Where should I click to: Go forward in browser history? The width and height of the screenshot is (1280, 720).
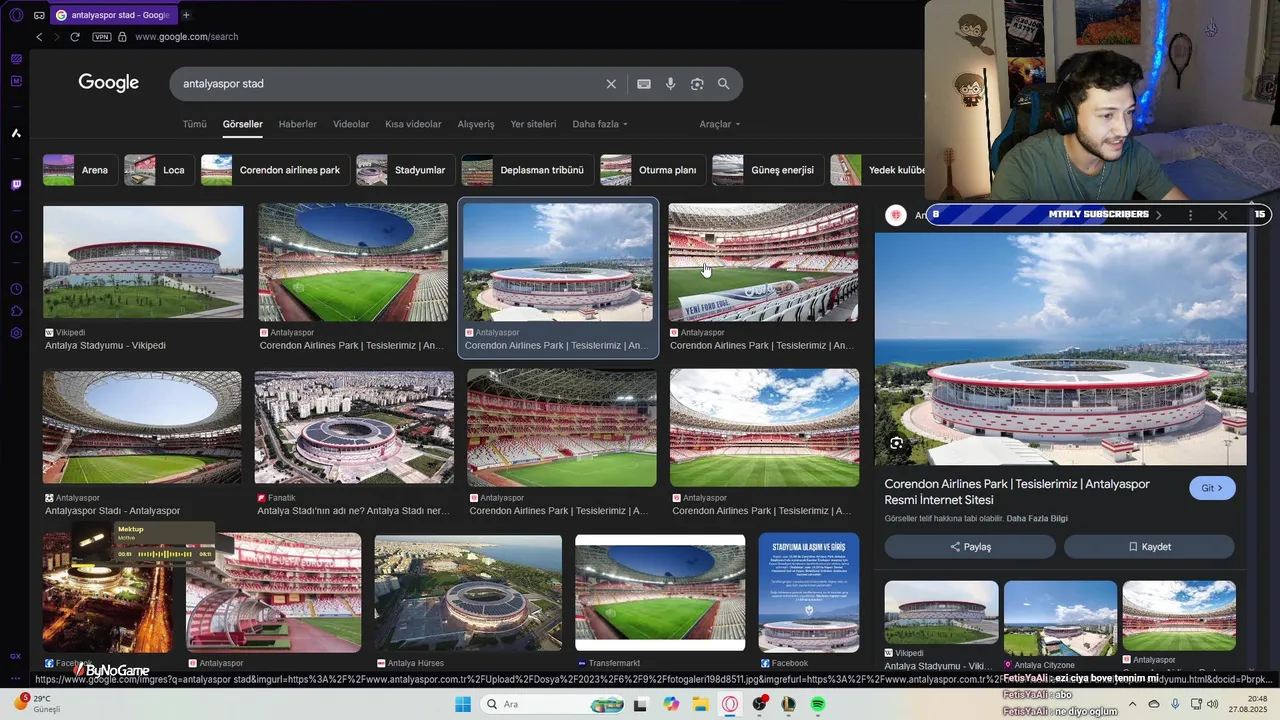pos(56,37)
